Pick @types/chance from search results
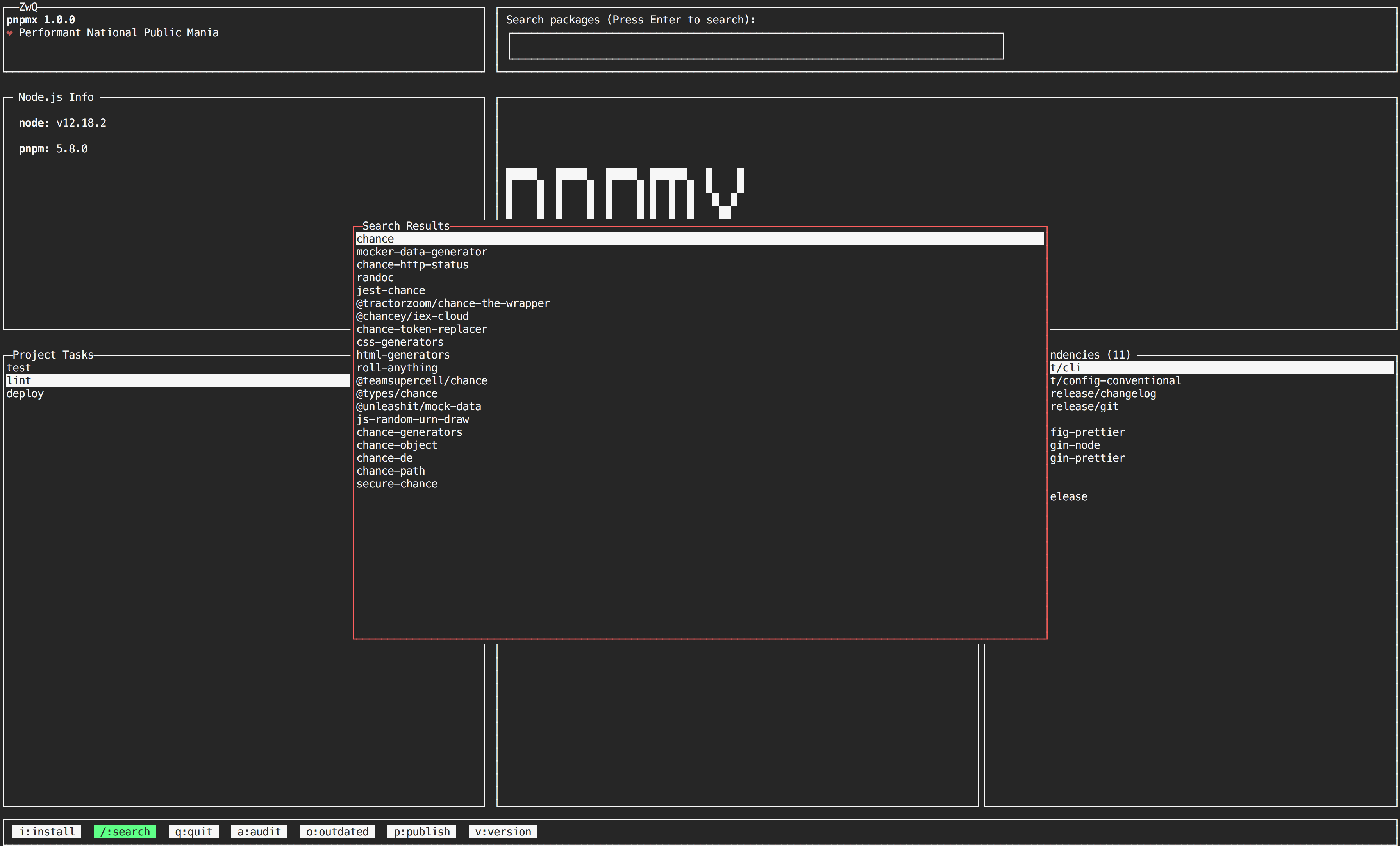This screenshot has width=1400, height=846. [396, 393]
